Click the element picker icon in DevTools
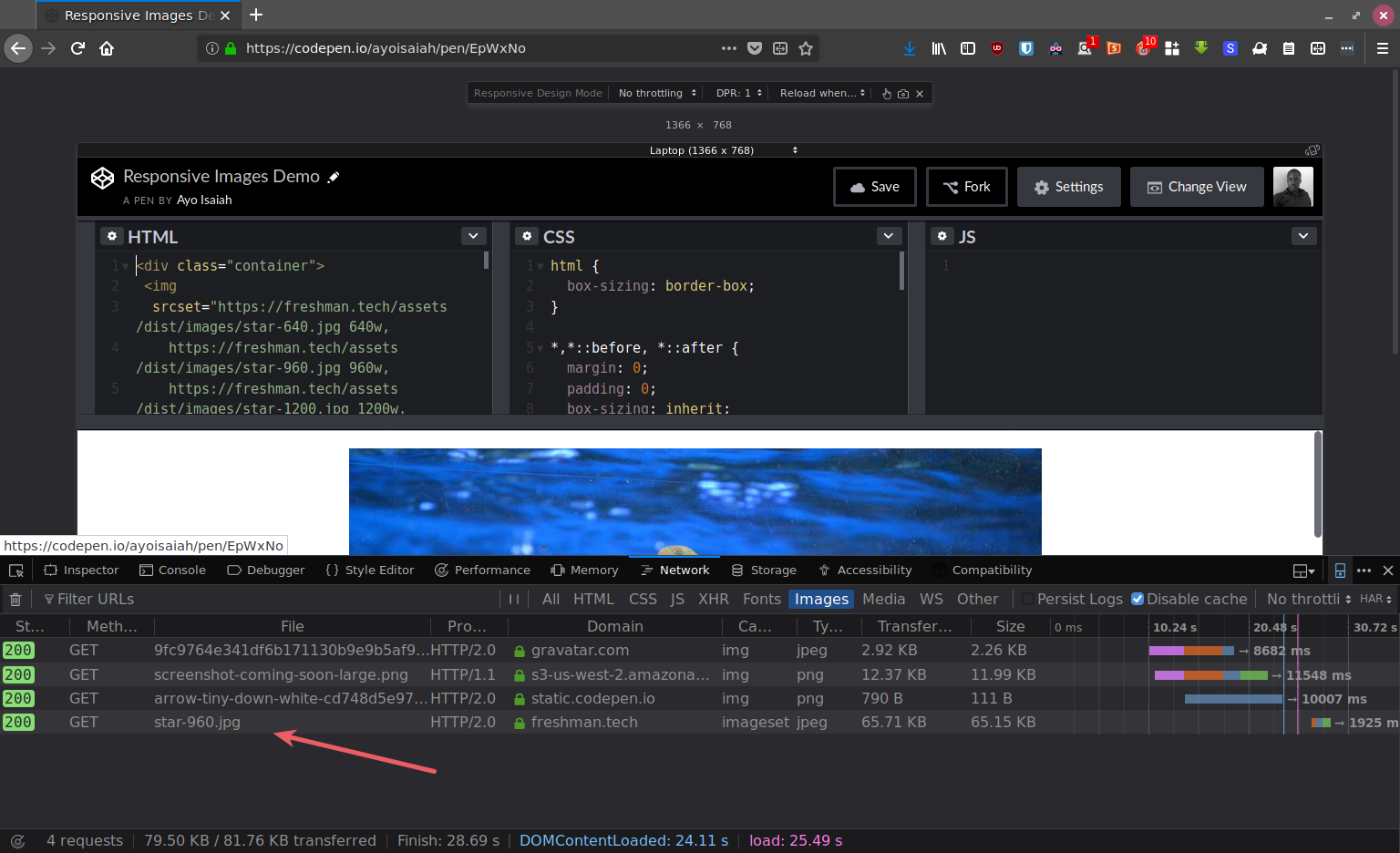The height and width of the screenshot is (853, 1400). [x=16, y=570]
